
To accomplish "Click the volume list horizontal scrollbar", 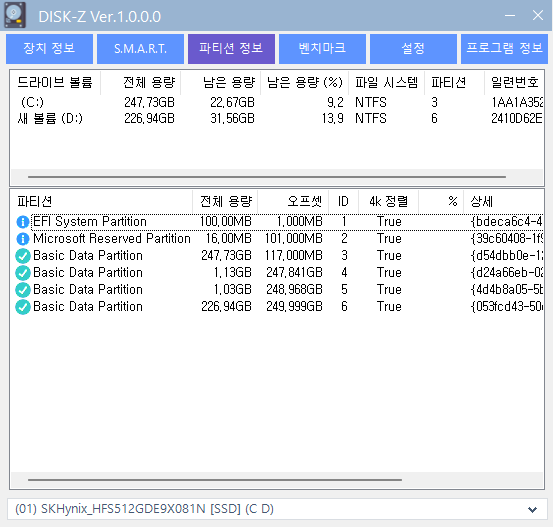I will pyautogui.click(x=267, y=177).
